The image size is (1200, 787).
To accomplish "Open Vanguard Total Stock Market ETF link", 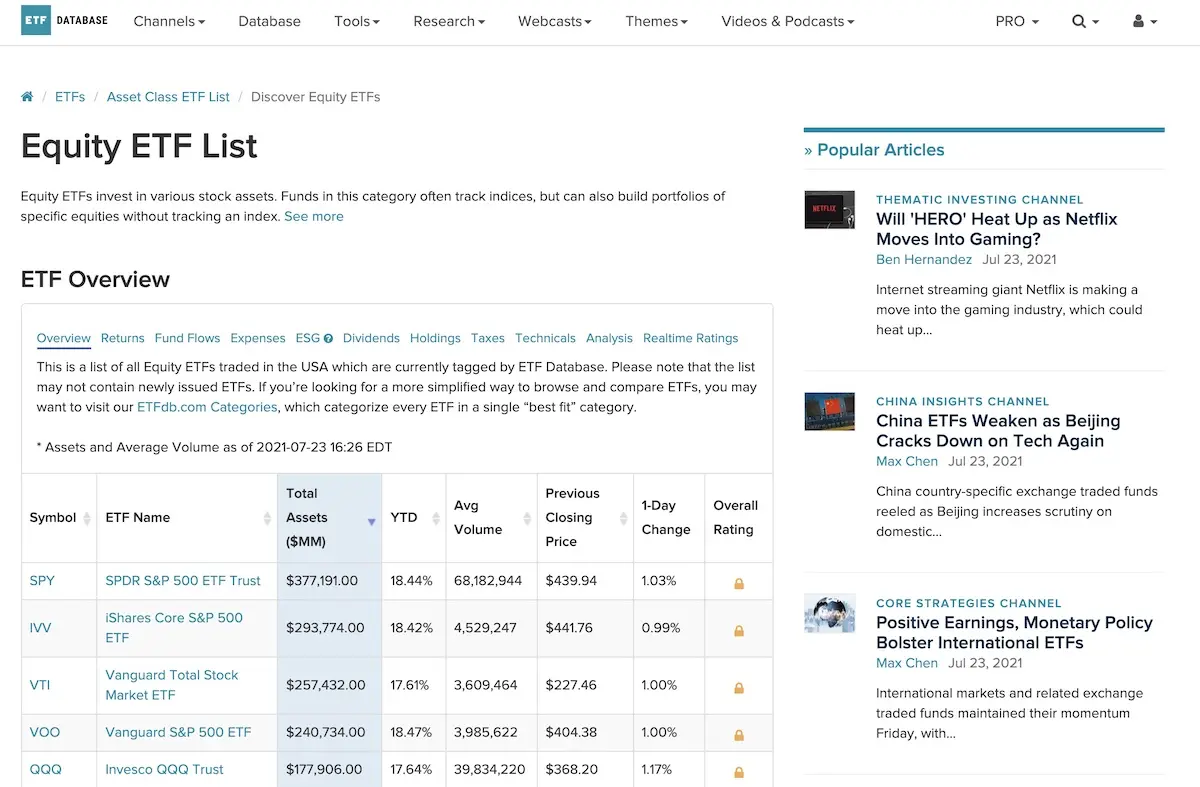I will point(172,685).
